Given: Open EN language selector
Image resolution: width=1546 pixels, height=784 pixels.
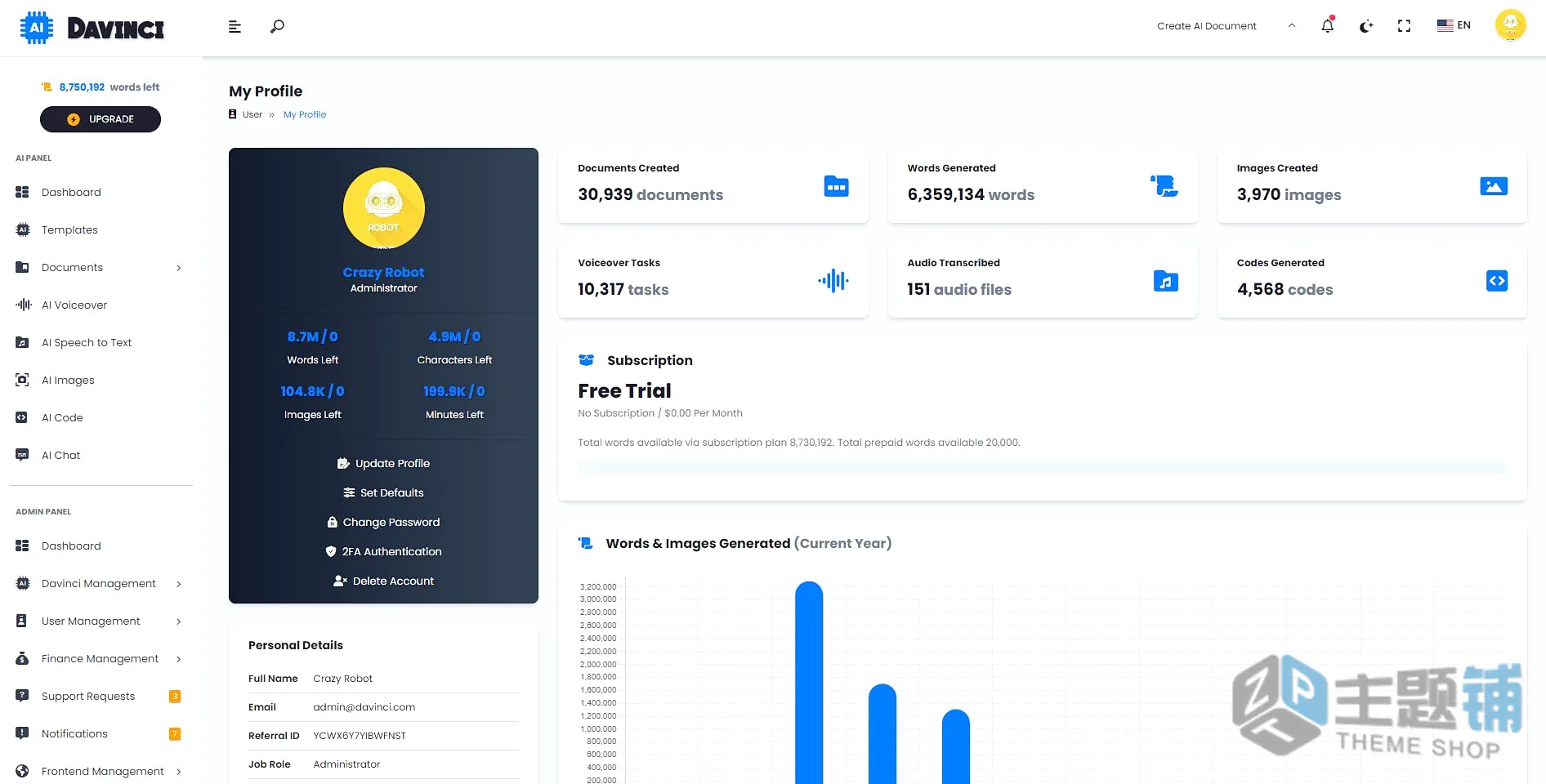Looking at the screenshot, I should (x=1454, y=25).
